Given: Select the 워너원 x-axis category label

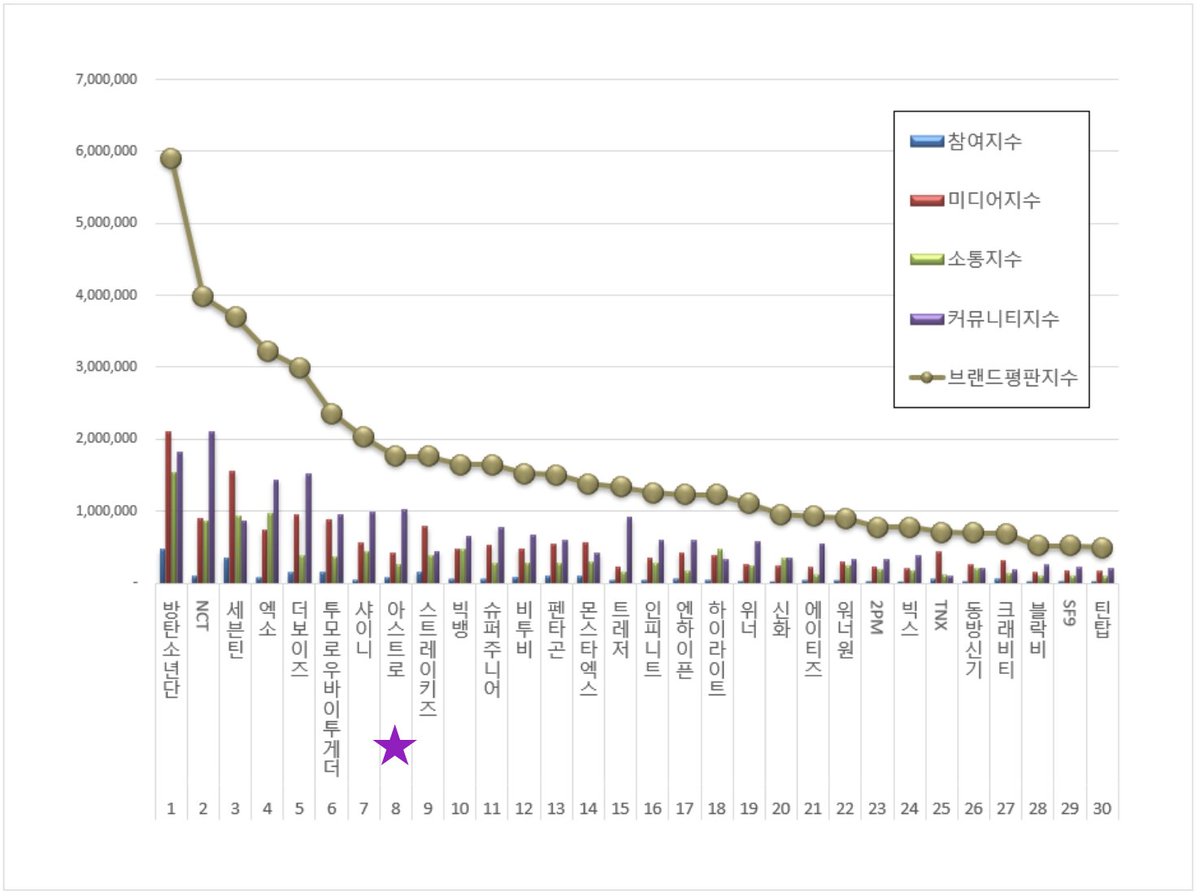Looking at the screenshot, I should [x=844, y=630].
